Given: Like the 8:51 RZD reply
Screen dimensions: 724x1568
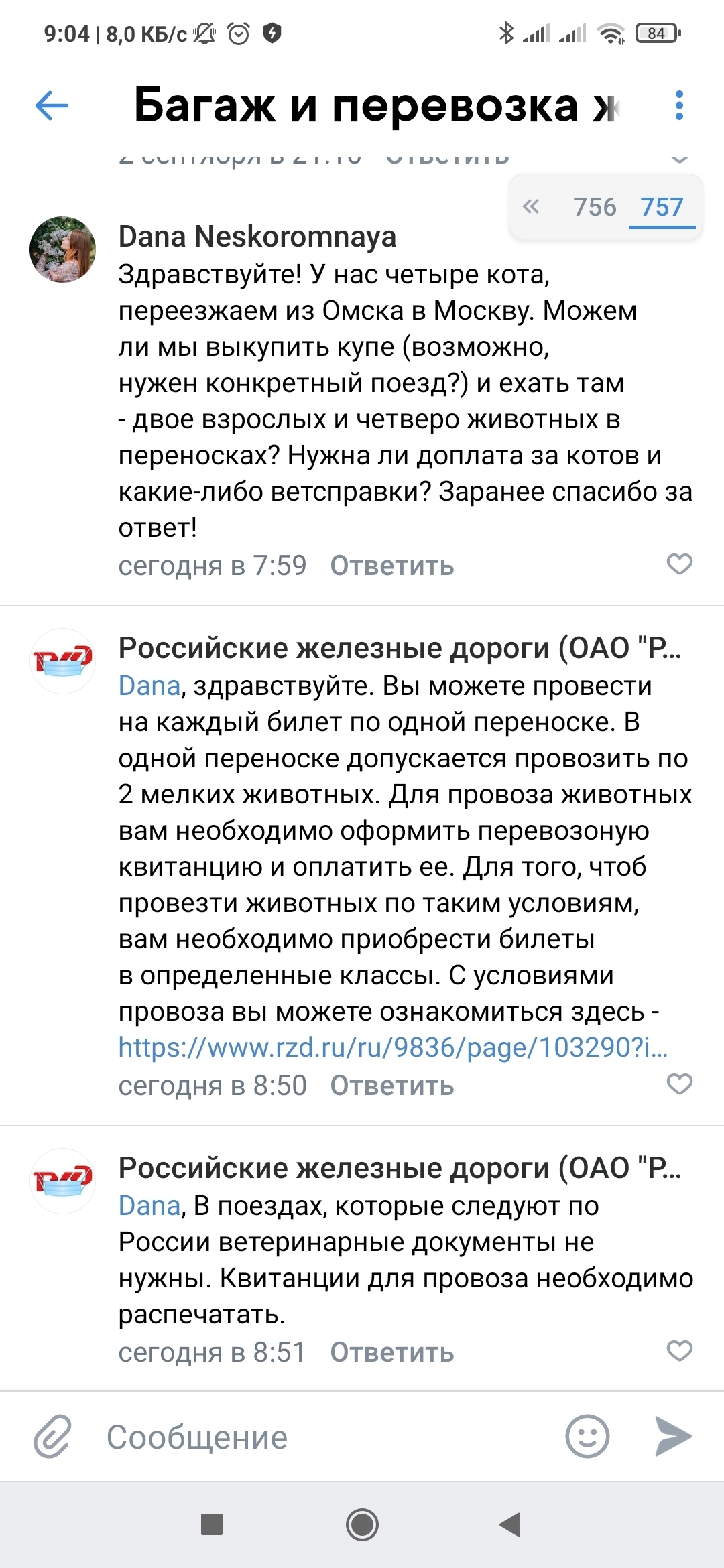Looking at the screenshot, I should coord(679,1351).
